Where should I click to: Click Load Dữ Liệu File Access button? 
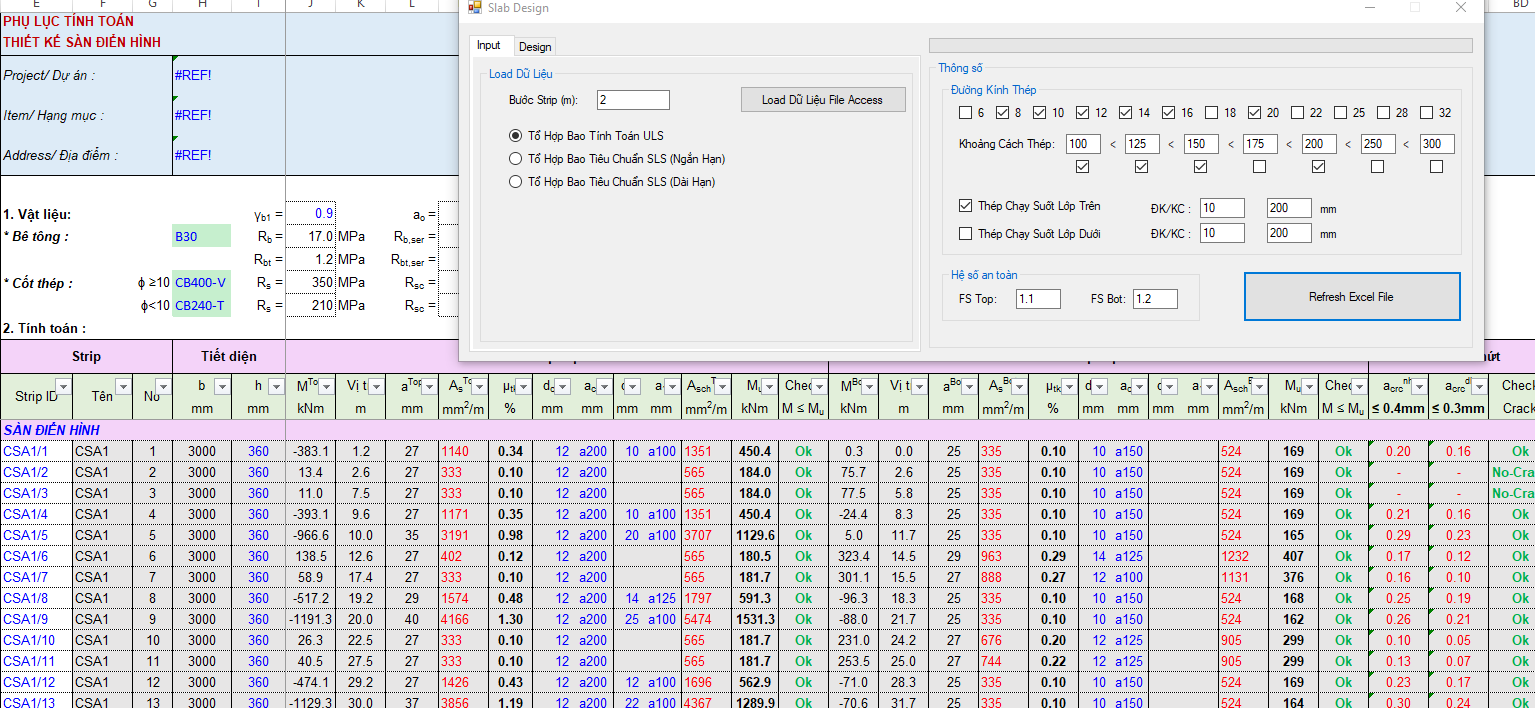point(822,100)
